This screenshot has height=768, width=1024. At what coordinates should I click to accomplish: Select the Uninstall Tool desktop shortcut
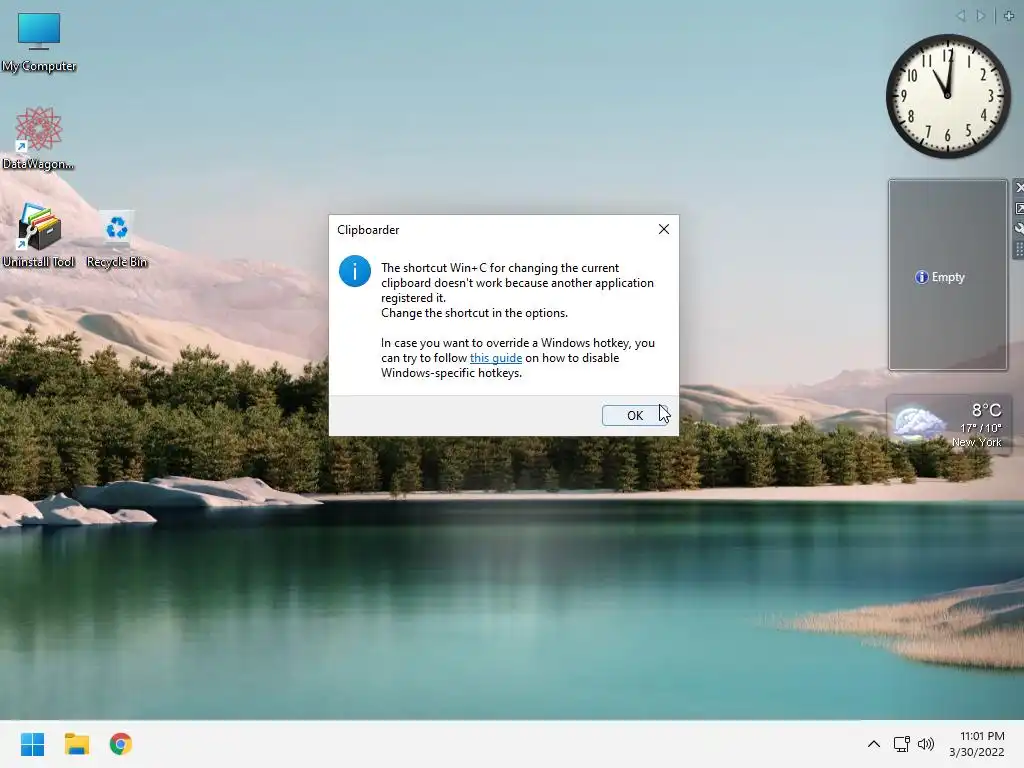click(39, 235)
